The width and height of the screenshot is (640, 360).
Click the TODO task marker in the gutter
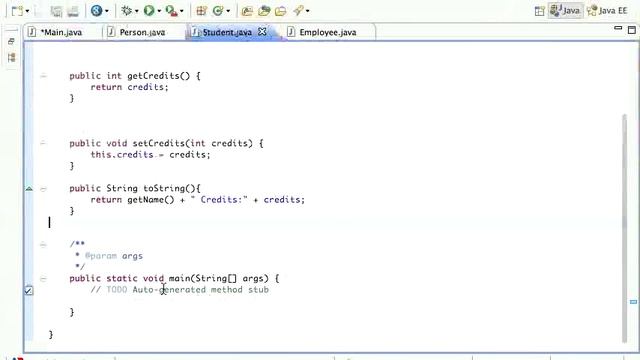29,291
